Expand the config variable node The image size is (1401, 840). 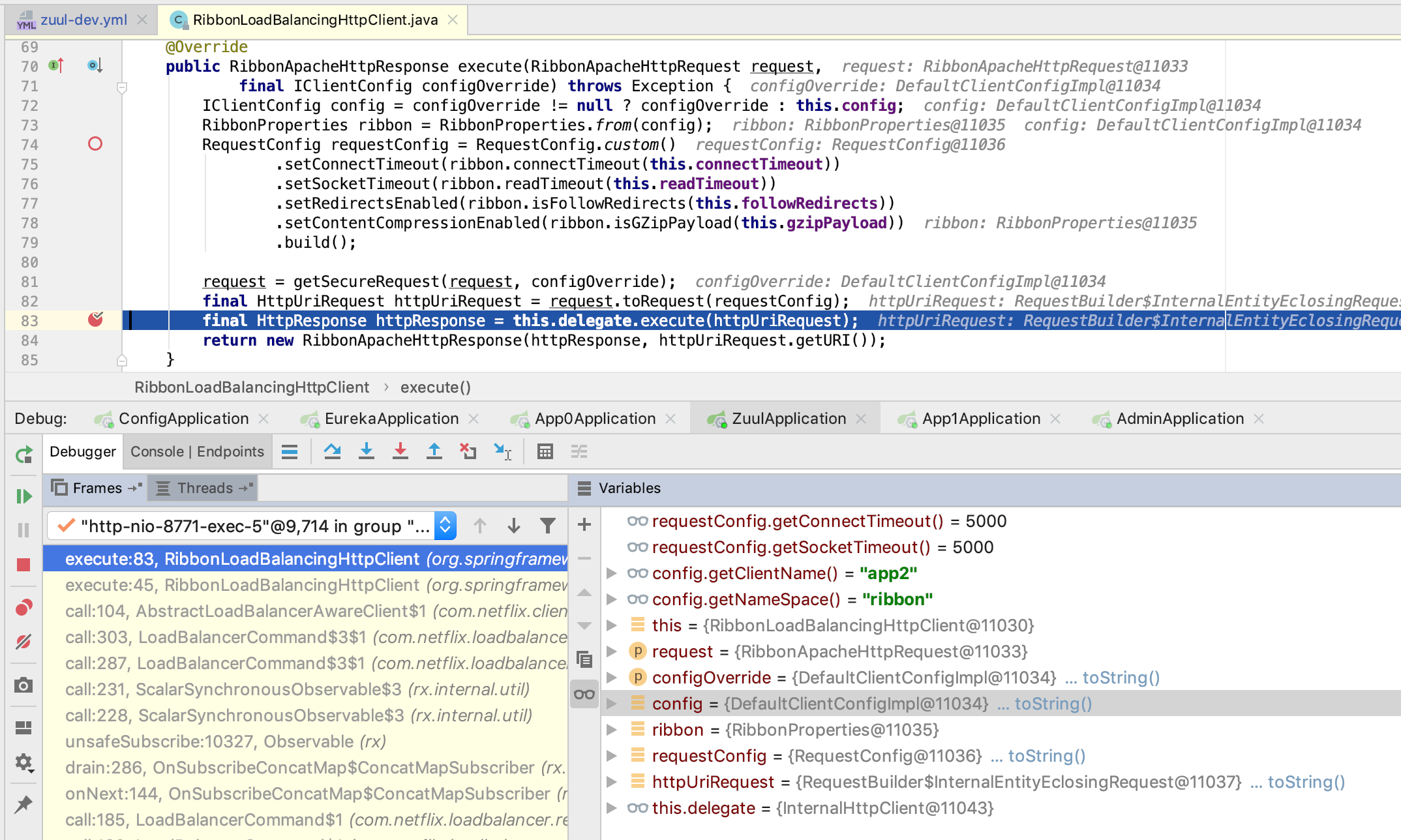(612, 704)
